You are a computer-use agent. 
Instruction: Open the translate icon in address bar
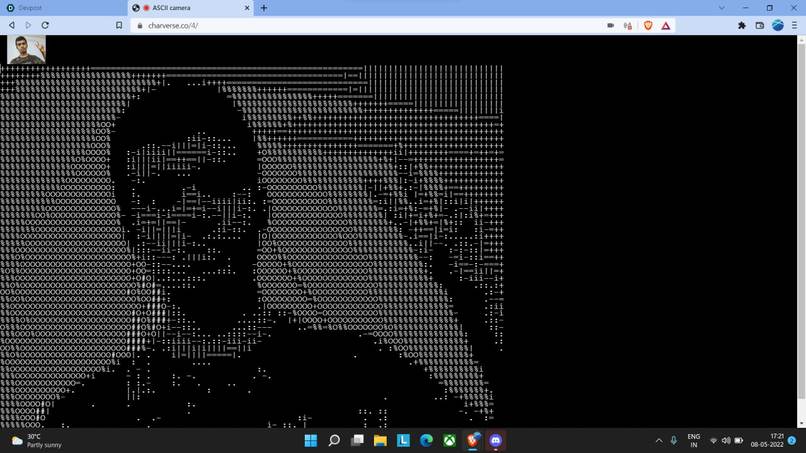pyautogui.click(x=628, y=25)
